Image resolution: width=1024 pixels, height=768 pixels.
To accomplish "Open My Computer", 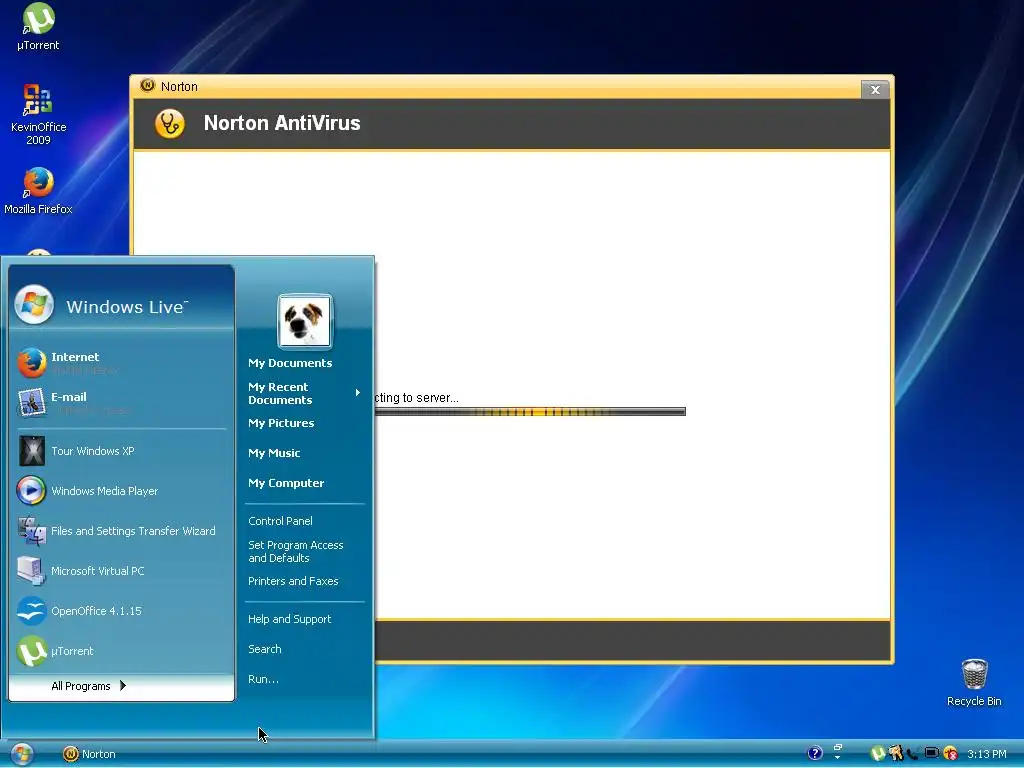I will pyautogui.click(x=286, y=483).
